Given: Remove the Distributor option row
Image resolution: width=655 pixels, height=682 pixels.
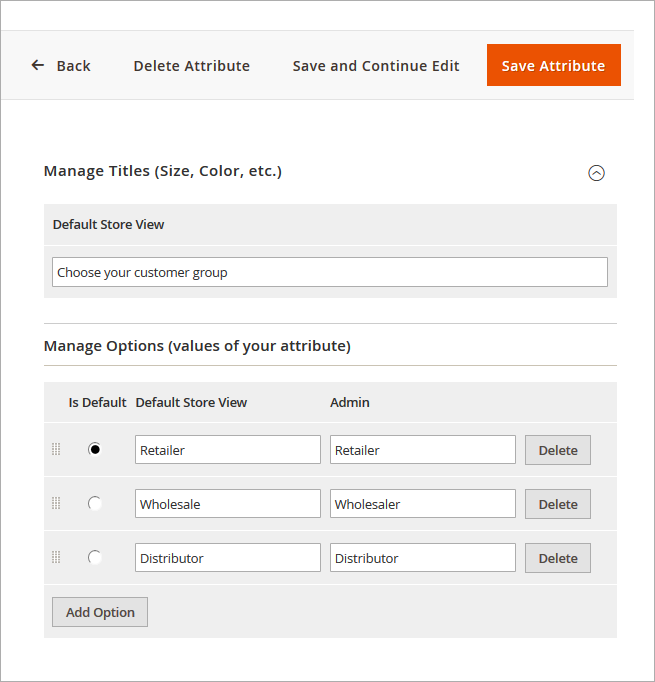Looking at the screenshot, I should point(558,558).
